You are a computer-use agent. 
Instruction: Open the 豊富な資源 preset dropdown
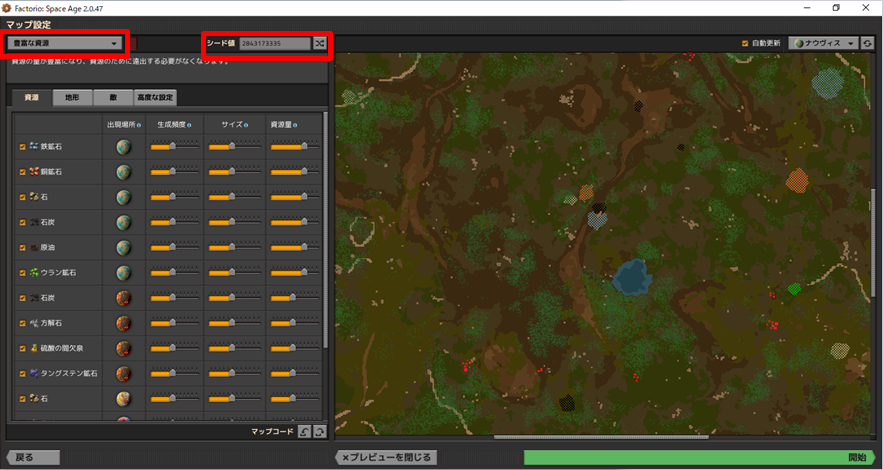(65, 43)
